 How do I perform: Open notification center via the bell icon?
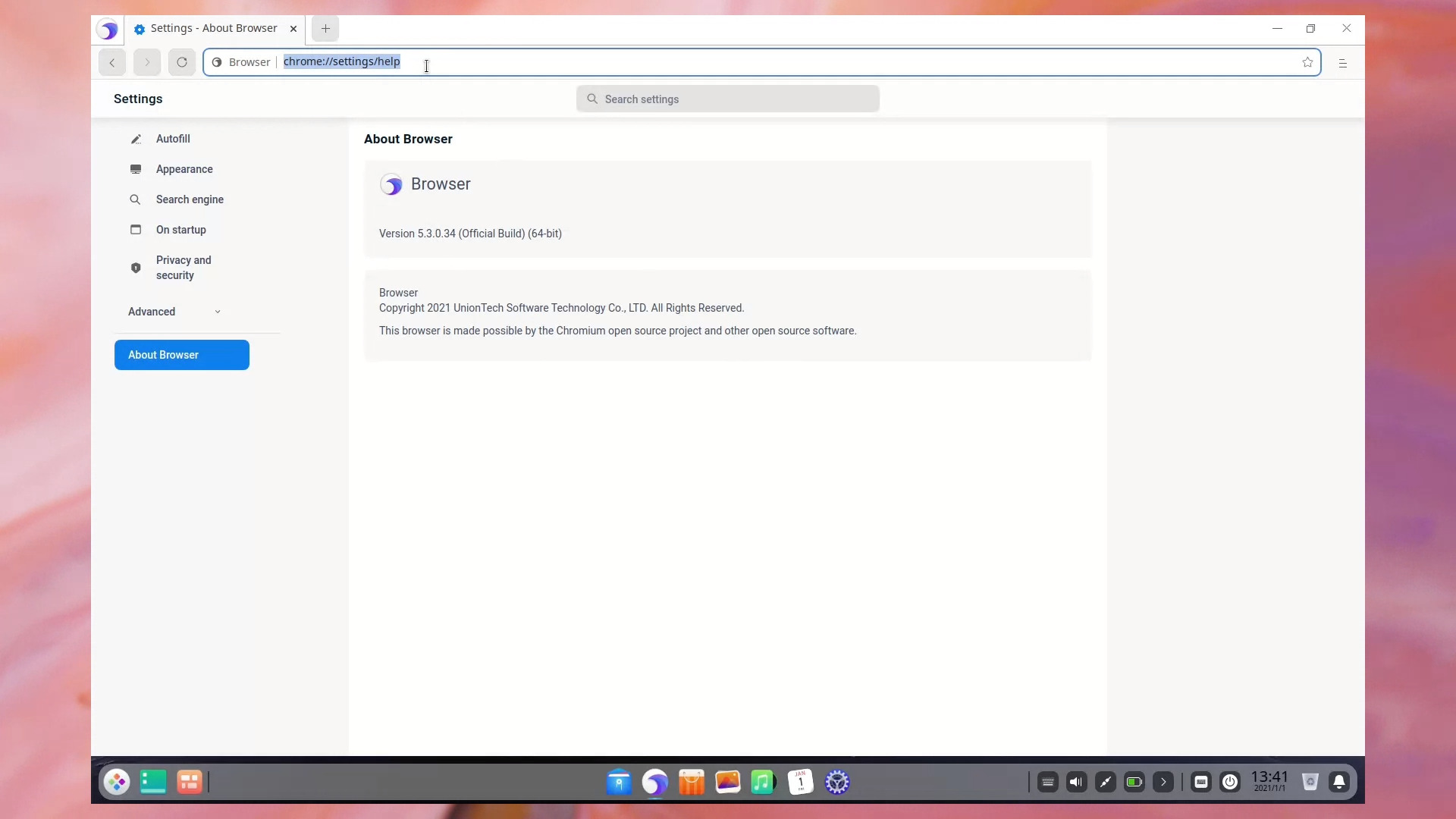click(1339, 783)
